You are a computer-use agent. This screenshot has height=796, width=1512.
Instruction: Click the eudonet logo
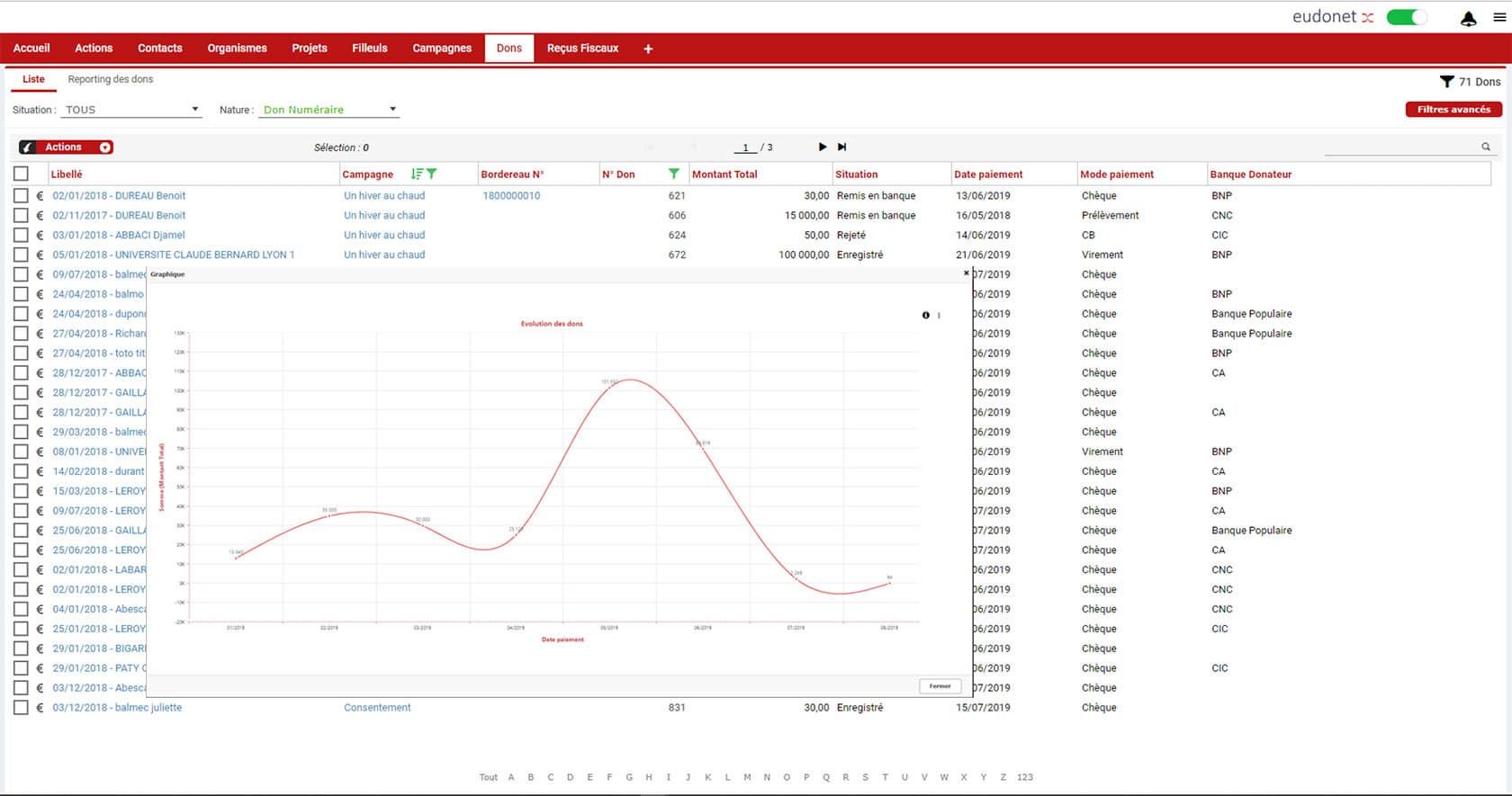click(1333, 17)
